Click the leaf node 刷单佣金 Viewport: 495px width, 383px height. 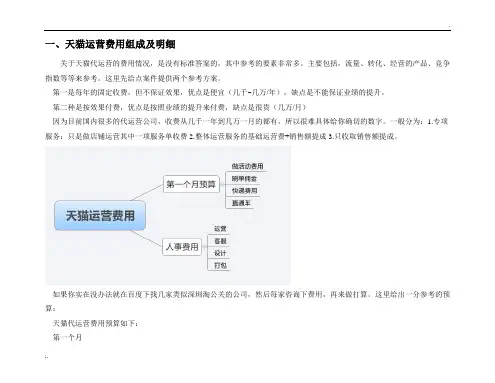tap(244, 179)
